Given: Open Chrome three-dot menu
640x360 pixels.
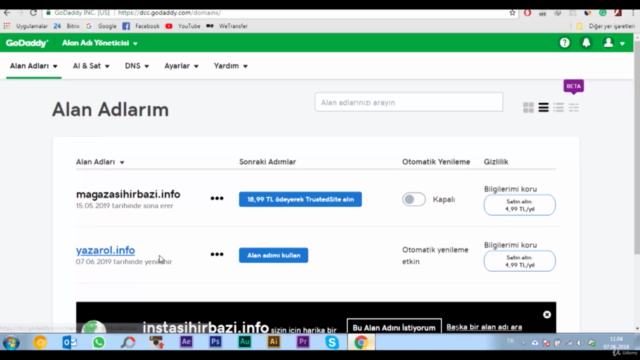Looking at the screenshot, I should pyautogui.click(x=633, y=13).
